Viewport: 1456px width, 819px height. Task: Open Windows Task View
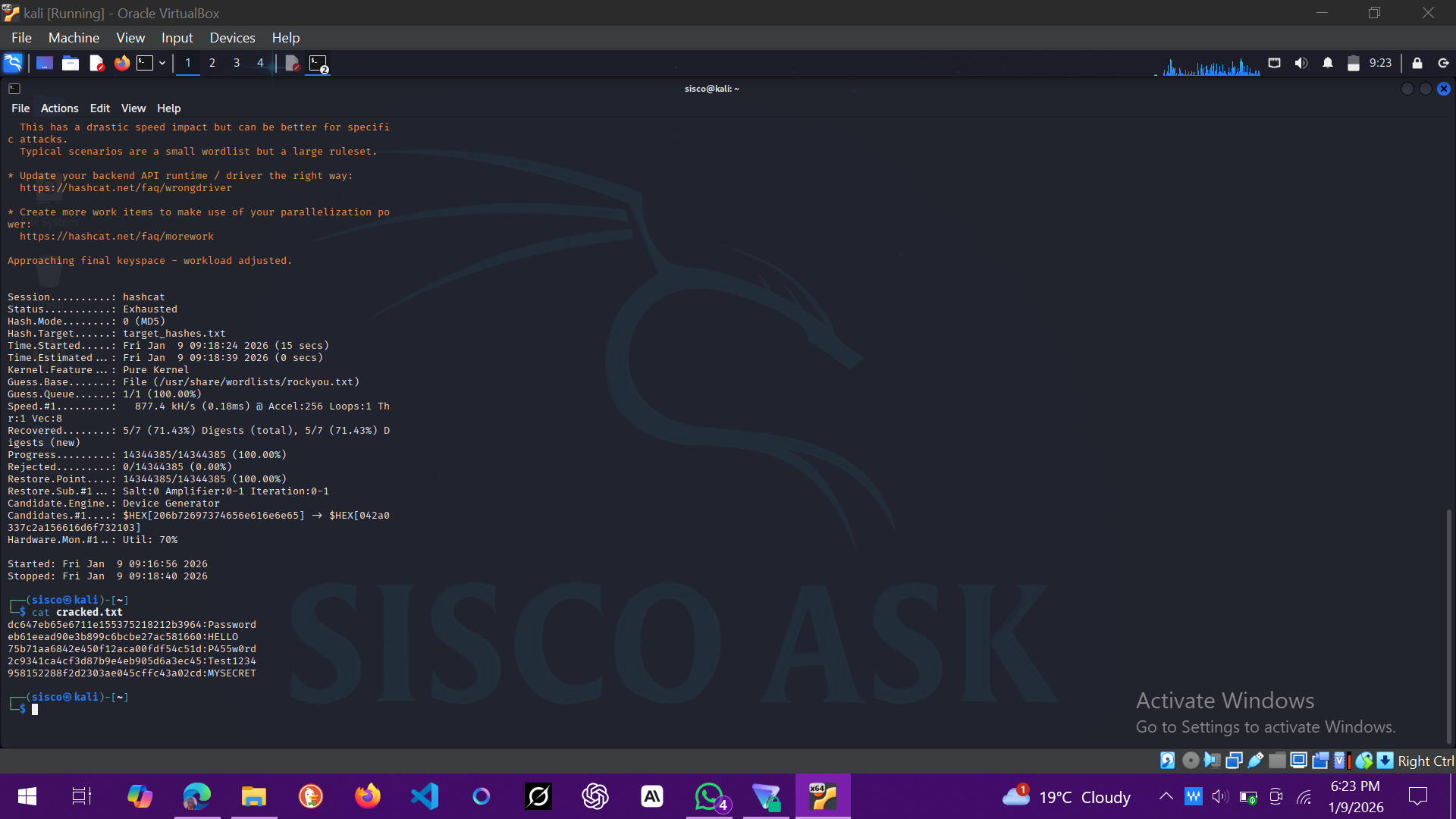point(82,796)
